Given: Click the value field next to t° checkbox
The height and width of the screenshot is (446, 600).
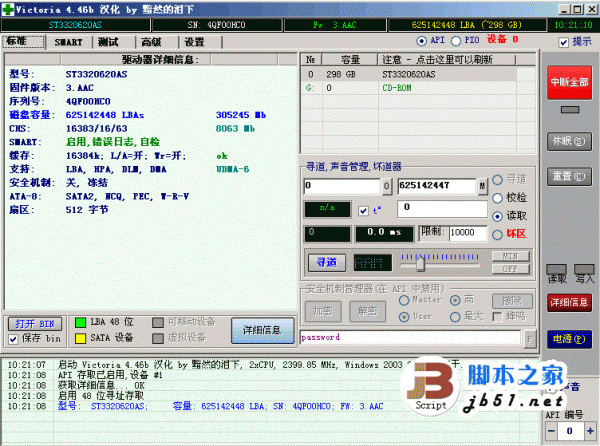Looking at the screenshot, I should [442, 208].
